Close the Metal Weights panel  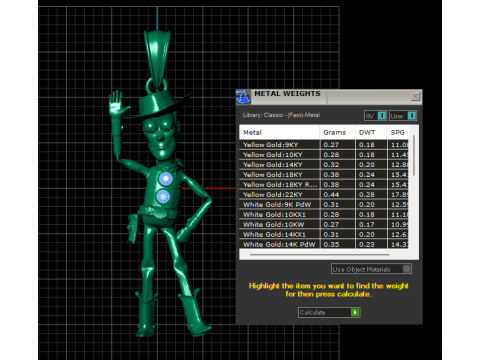415,97
